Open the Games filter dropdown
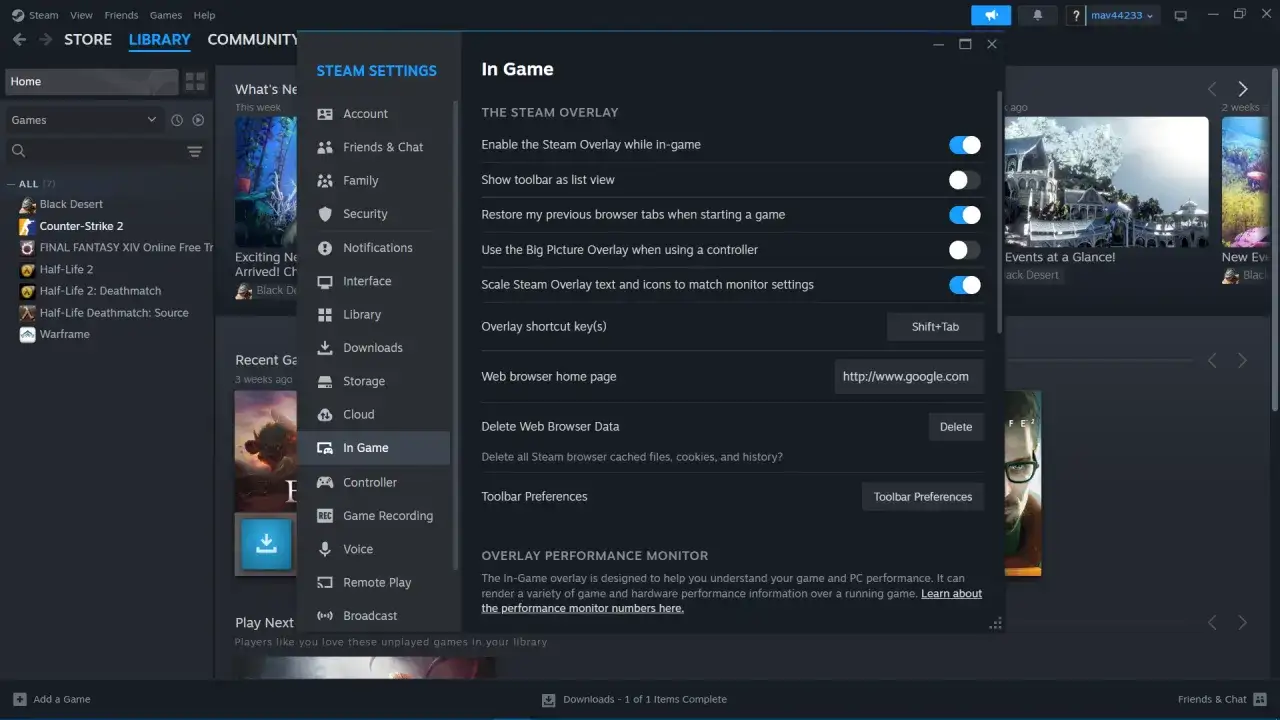This screenshot has width=1280, height=720. click(x=84, y=120)
